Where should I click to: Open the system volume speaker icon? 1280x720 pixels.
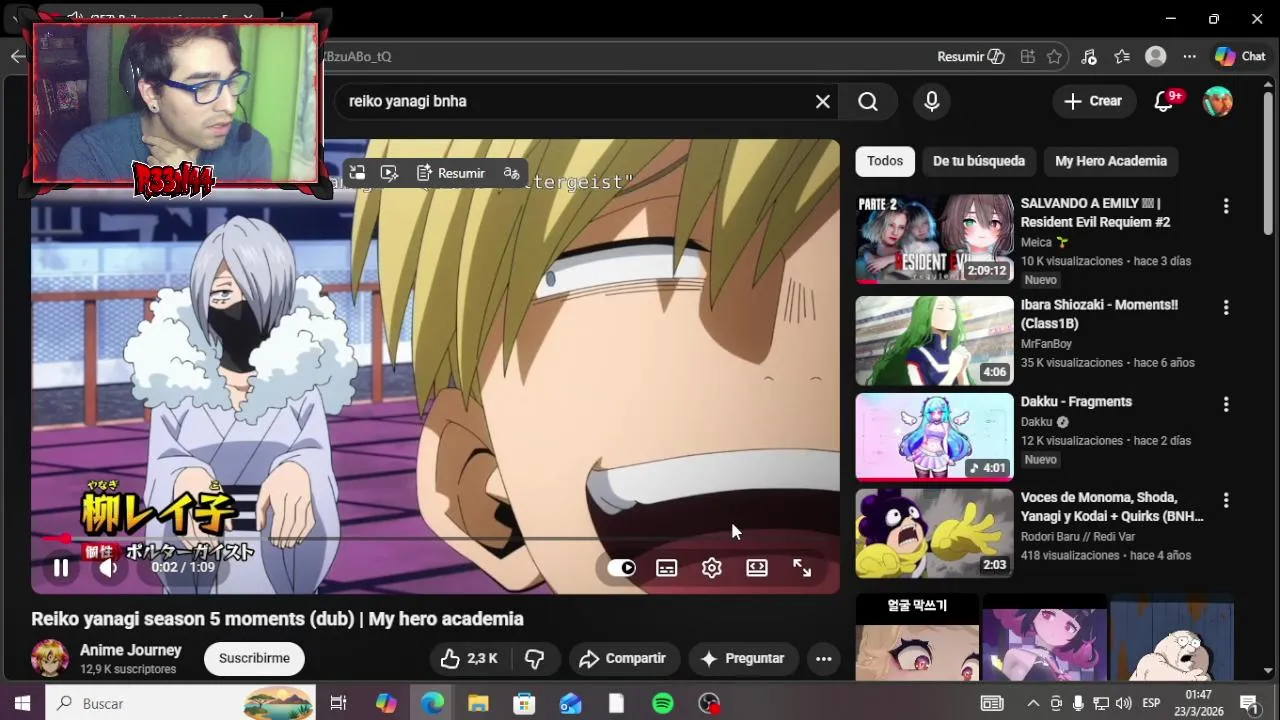point(1123,704)
